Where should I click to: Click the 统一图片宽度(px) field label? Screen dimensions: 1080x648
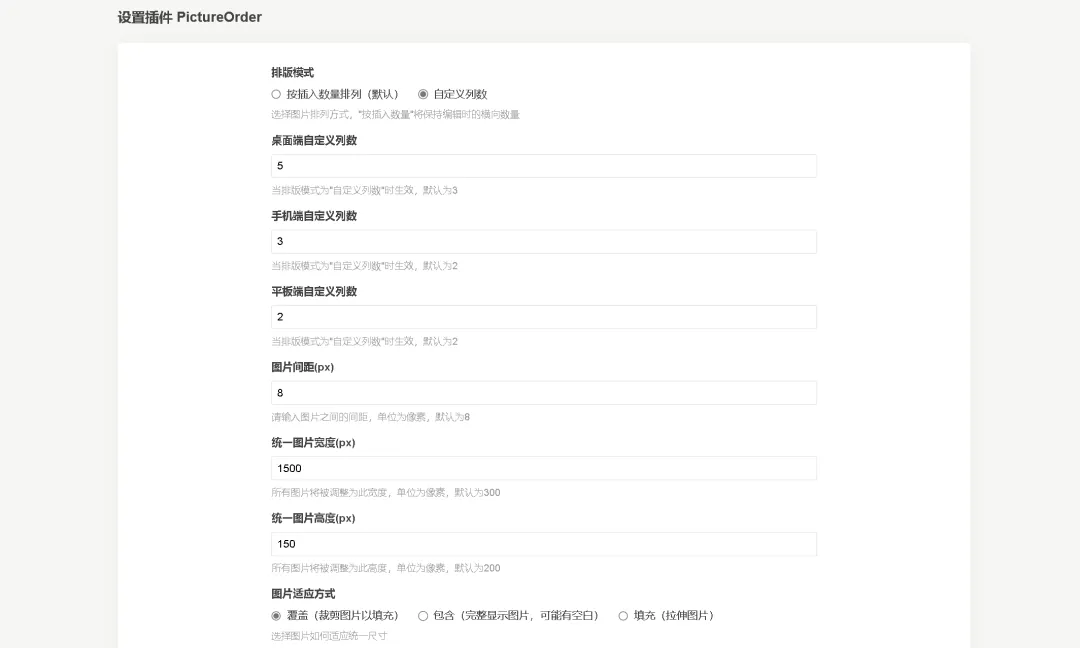point(313,443)
